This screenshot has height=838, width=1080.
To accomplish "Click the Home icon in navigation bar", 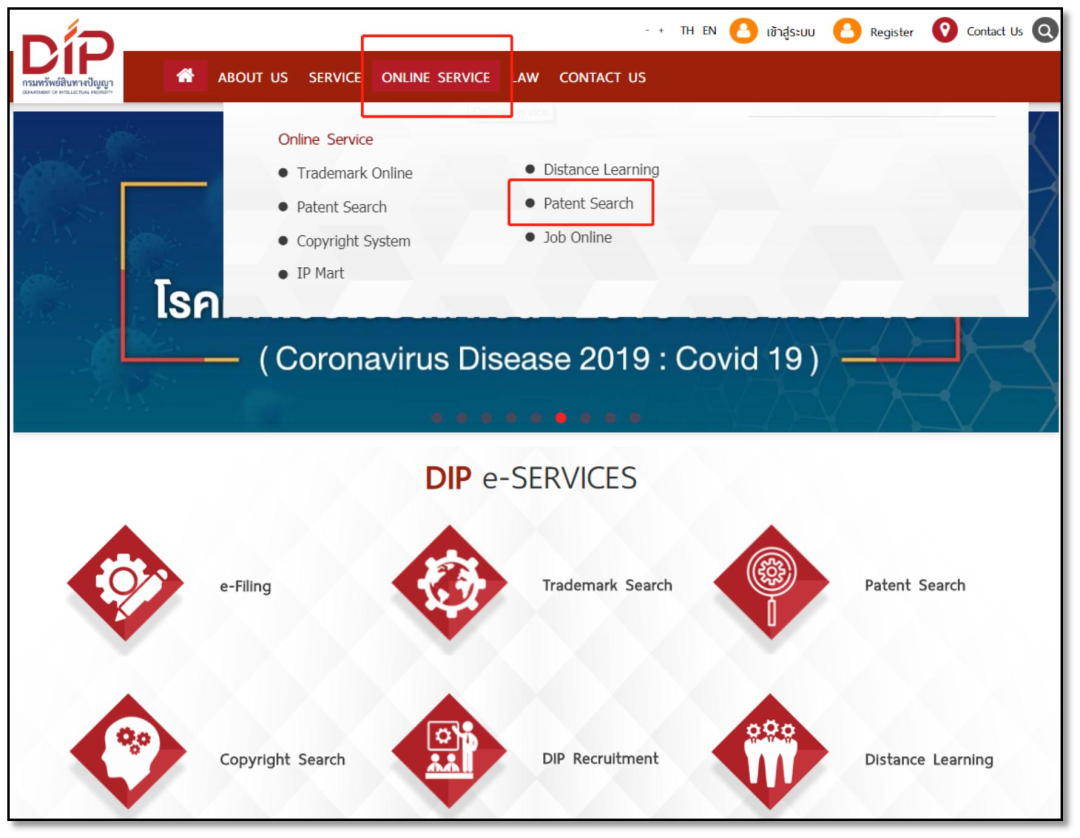I will (x=185, y=76).
